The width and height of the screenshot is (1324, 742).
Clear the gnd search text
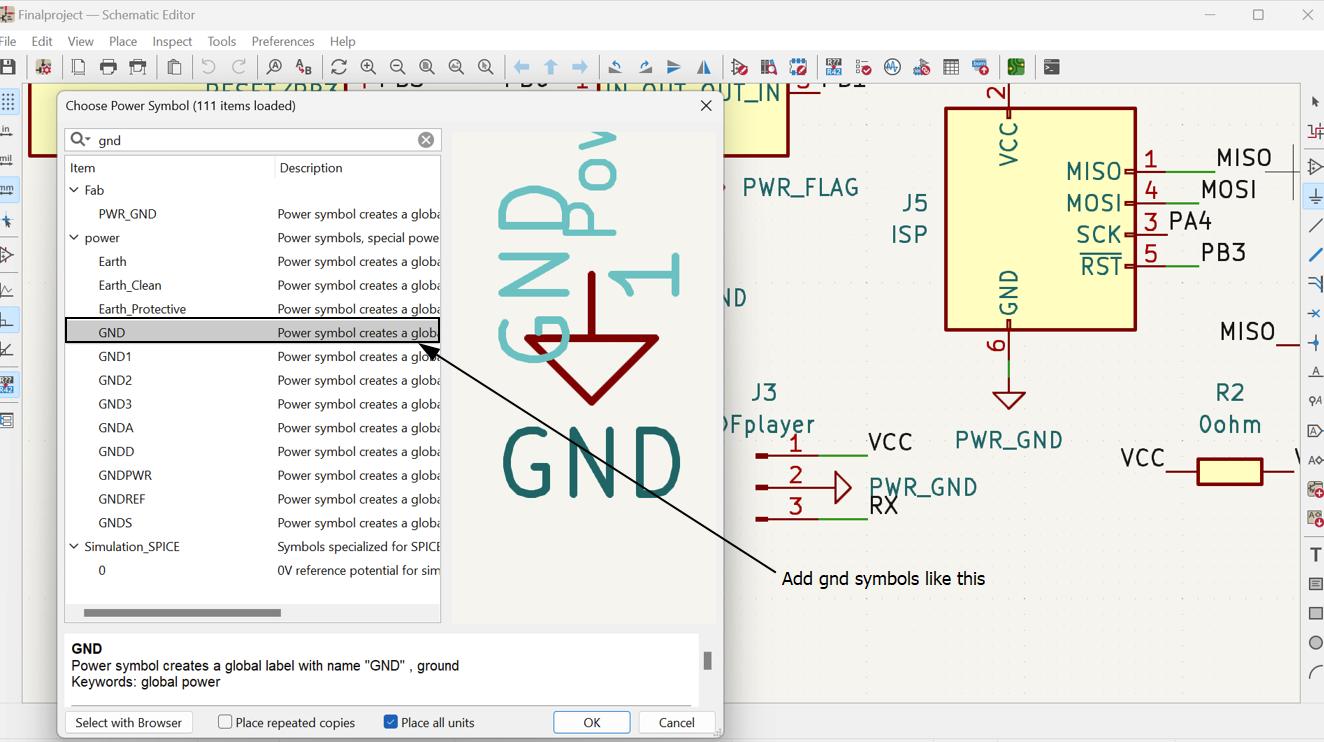click(x=426, y=140)
